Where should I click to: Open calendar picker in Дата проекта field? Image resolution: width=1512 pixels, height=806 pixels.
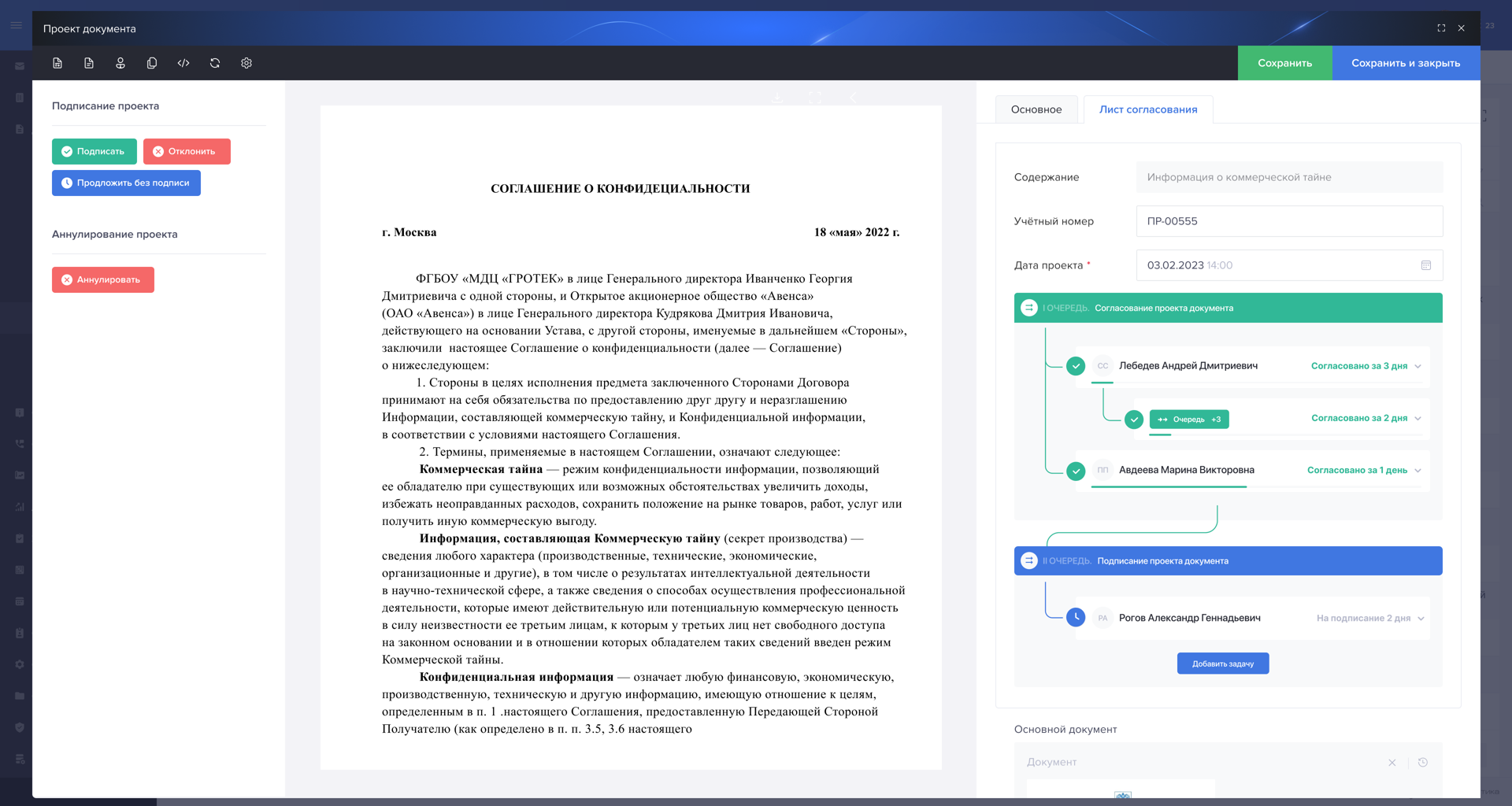coord(1425,265)
